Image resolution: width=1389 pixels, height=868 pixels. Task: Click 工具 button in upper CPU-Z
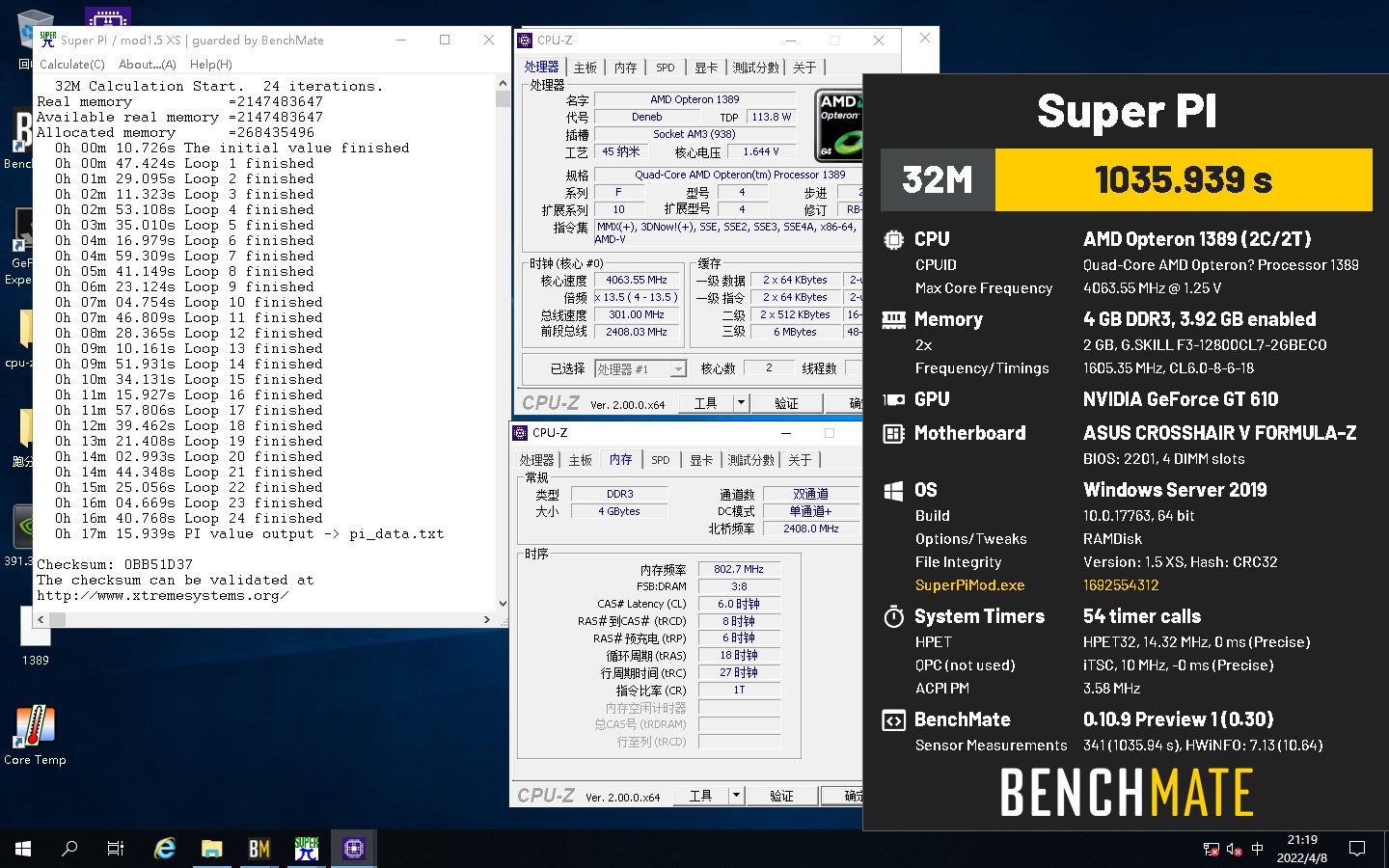tap(706, 403)
